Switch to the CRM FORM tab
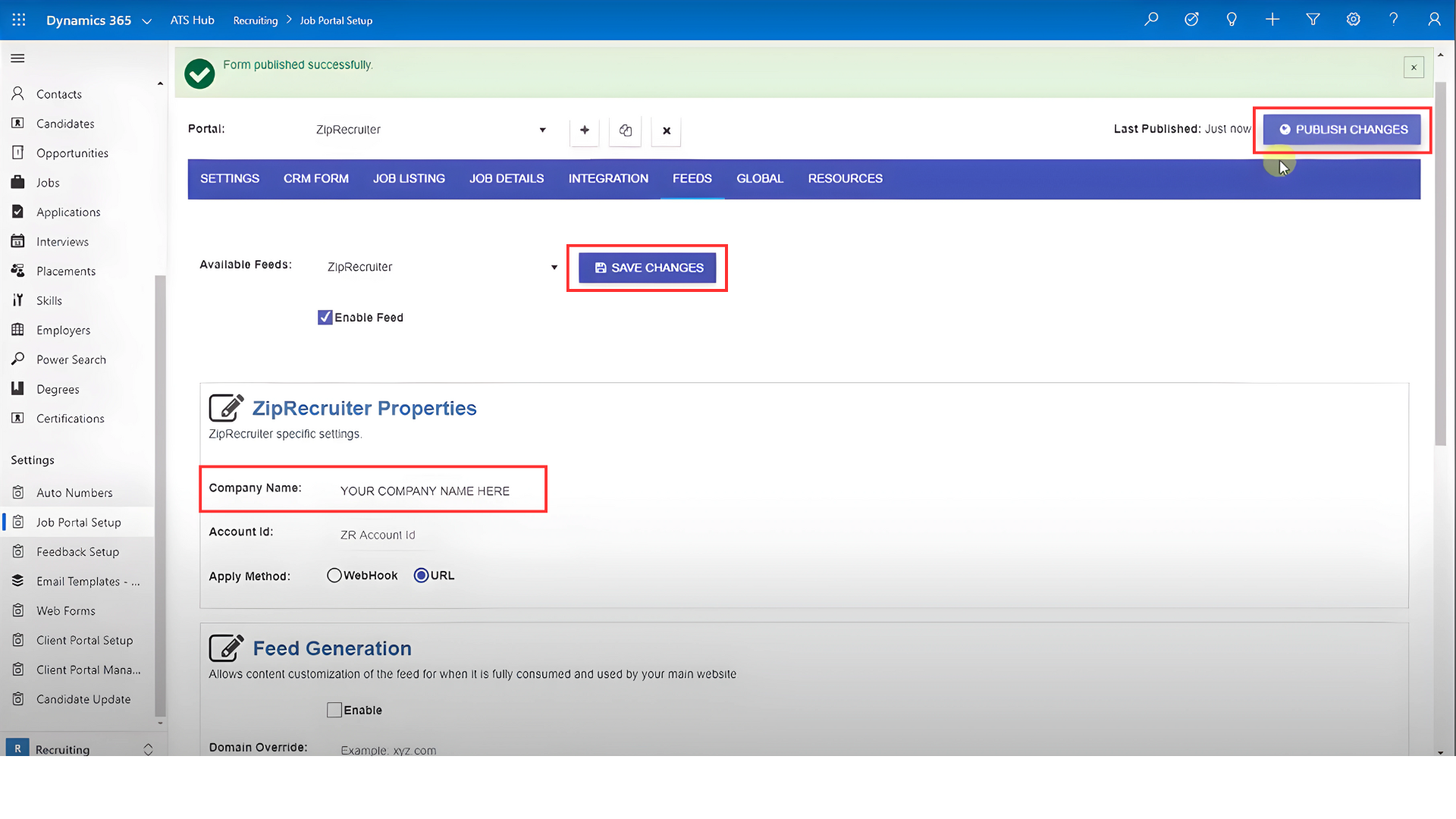Screen dimensions: 1456x819 pos(316,179)
